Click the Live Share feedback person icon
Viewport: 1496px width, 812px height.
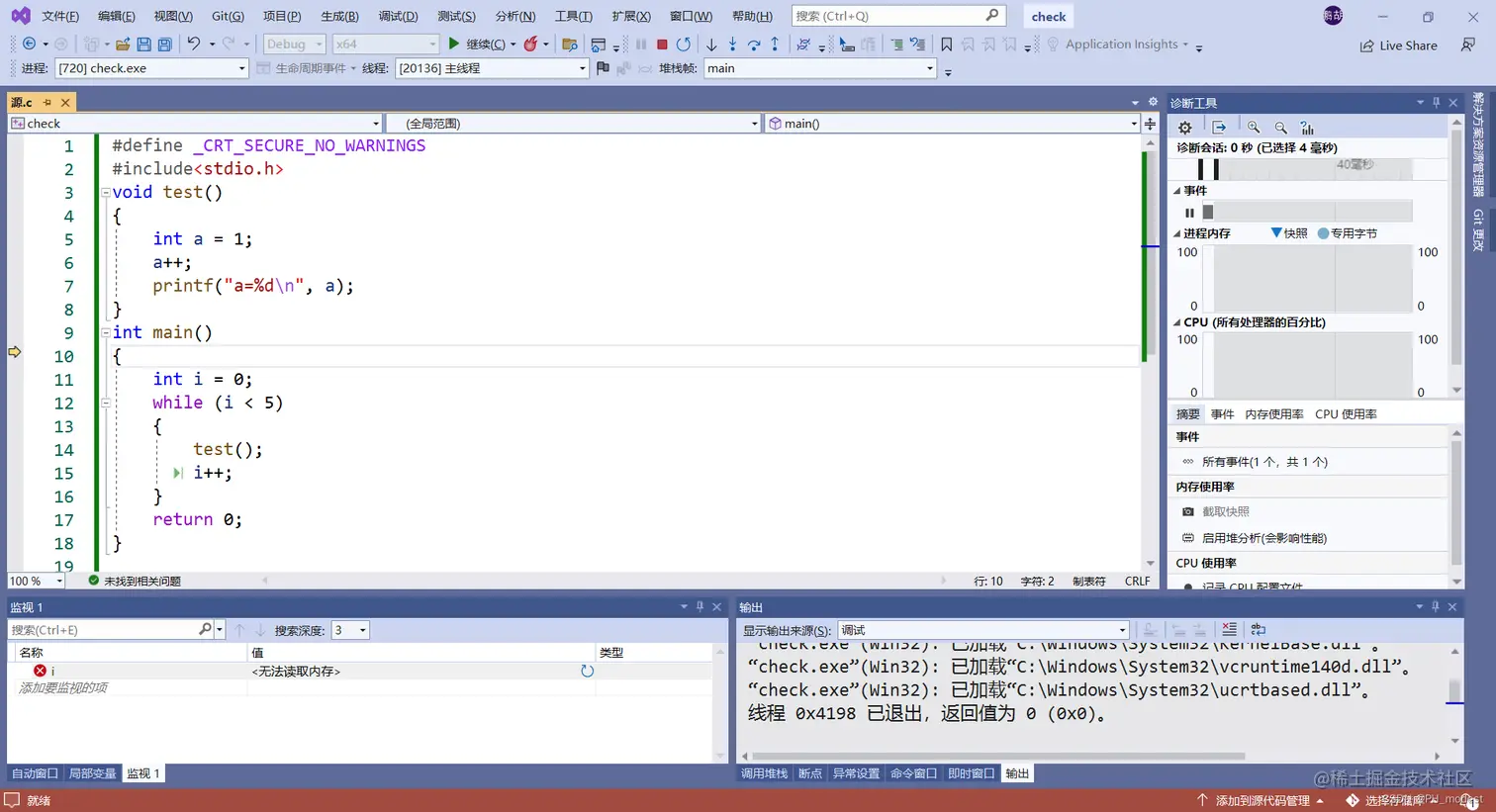click(1468, 45)
